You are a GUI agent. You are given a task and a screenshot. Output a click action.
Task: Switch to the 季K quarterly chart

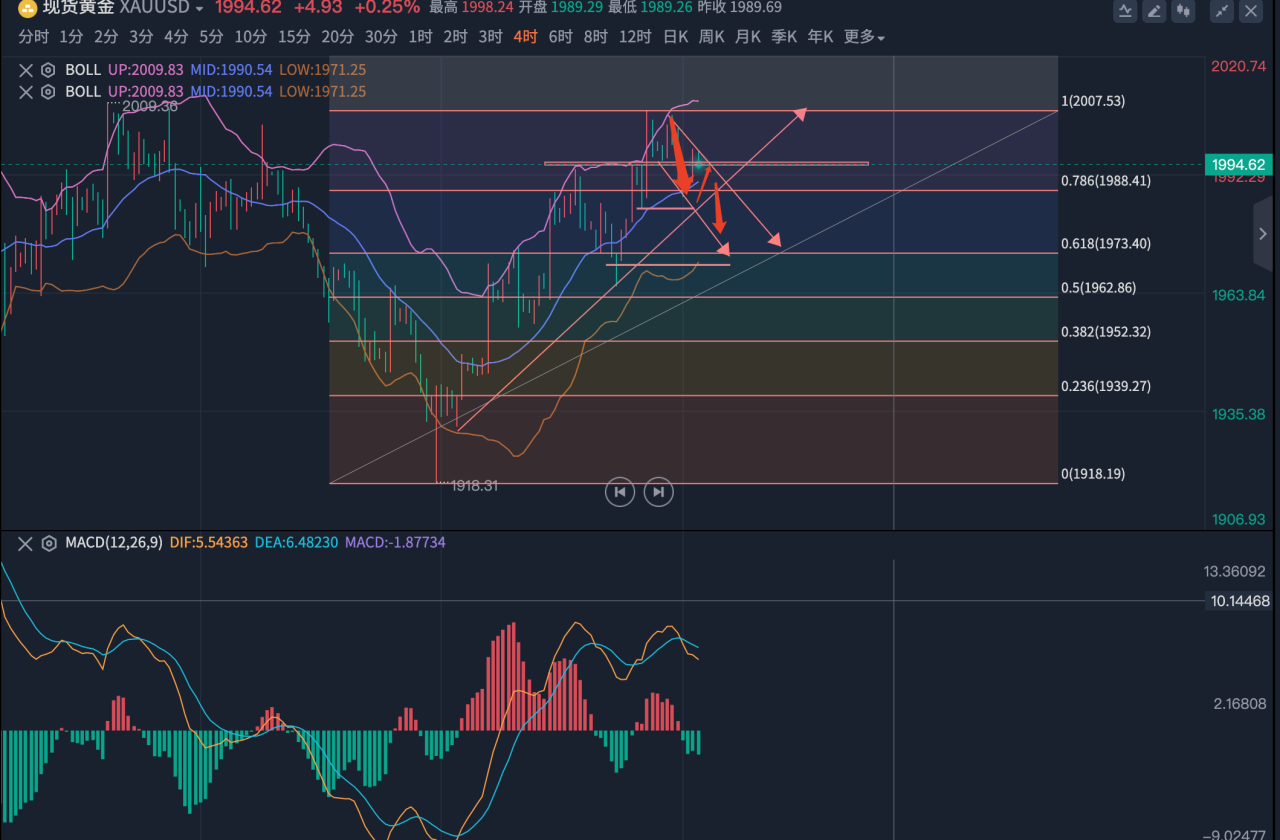784,37
